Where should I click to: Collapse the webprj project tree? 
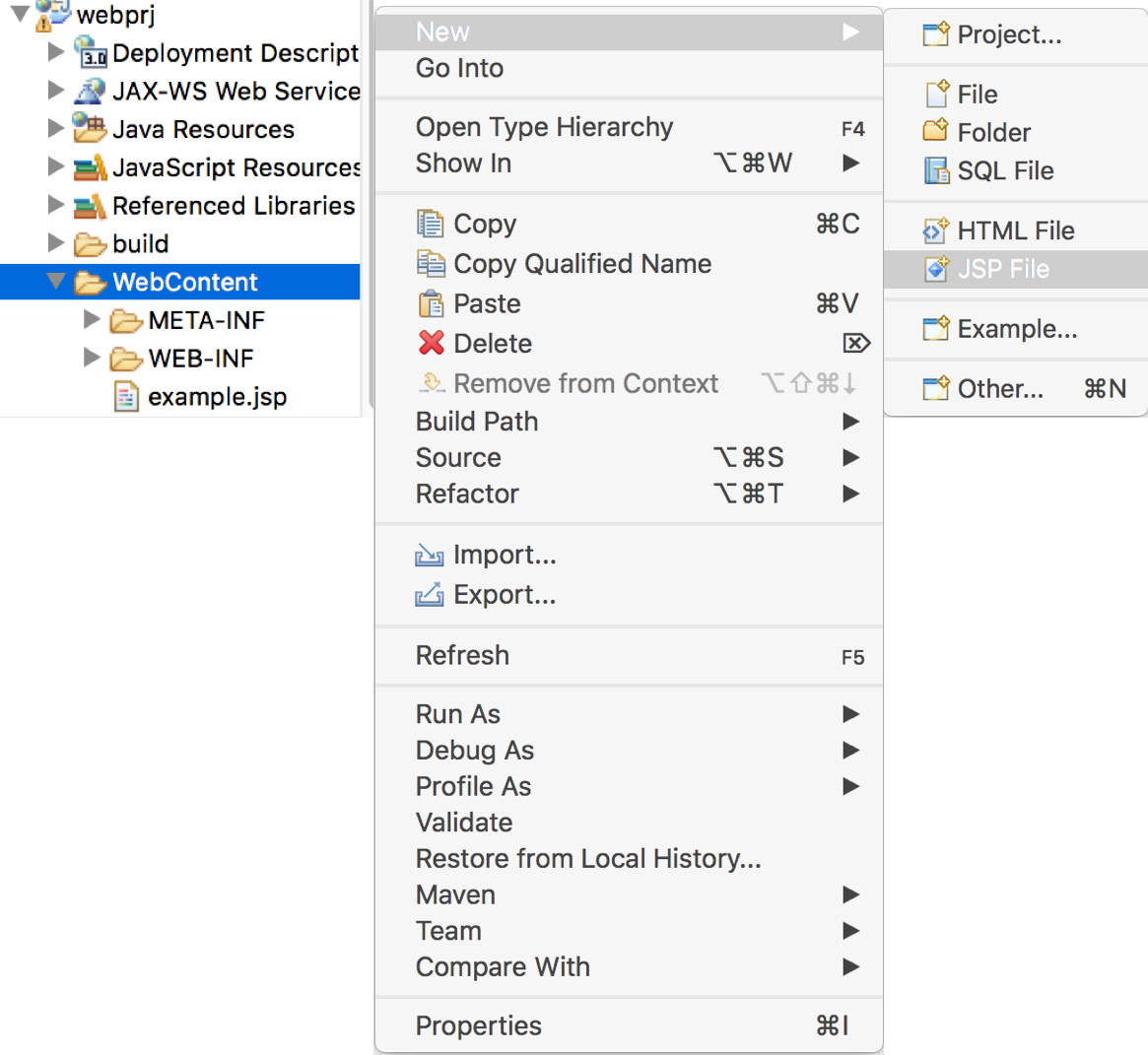click(20, 13)
